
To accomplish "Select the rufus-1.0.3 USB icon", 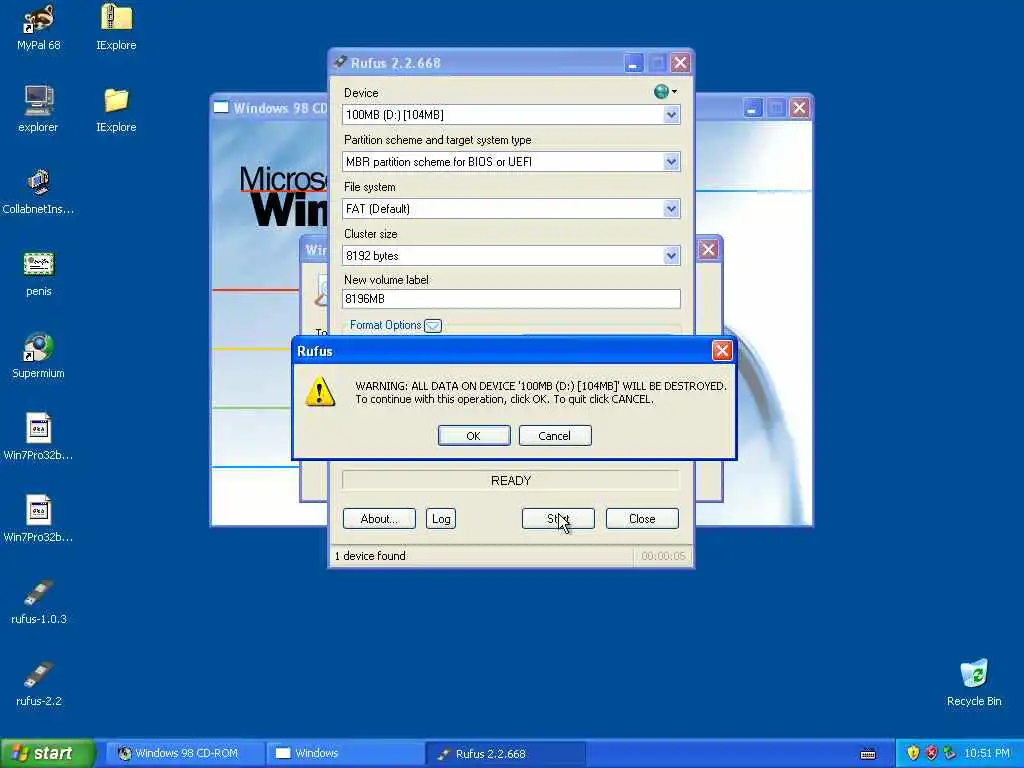I will (x=39, y=593).
